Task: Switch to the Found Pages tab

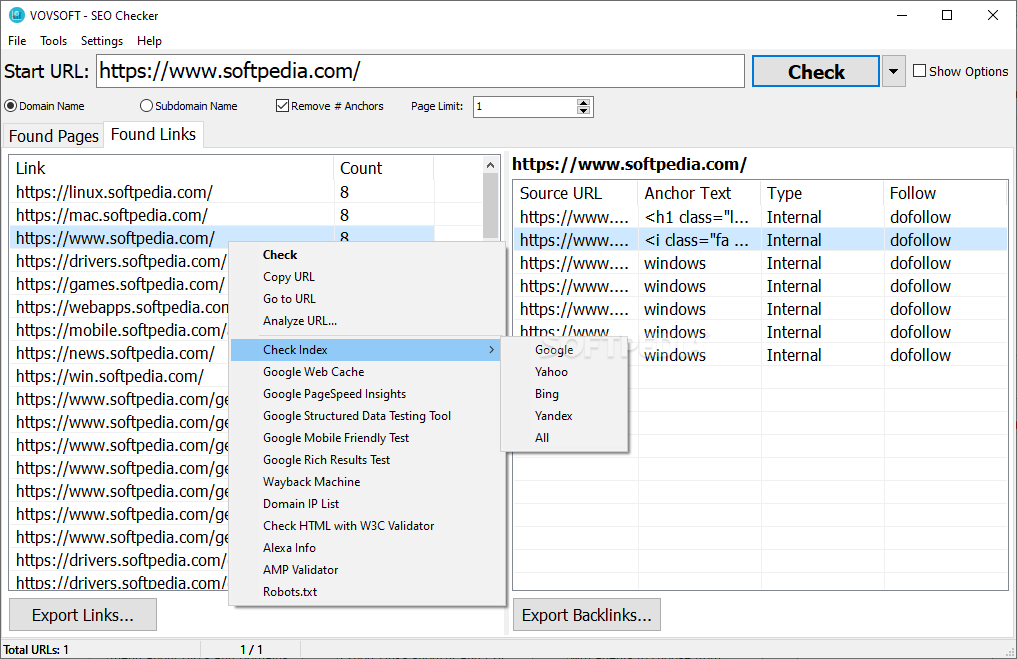Action: click(54, 136)
